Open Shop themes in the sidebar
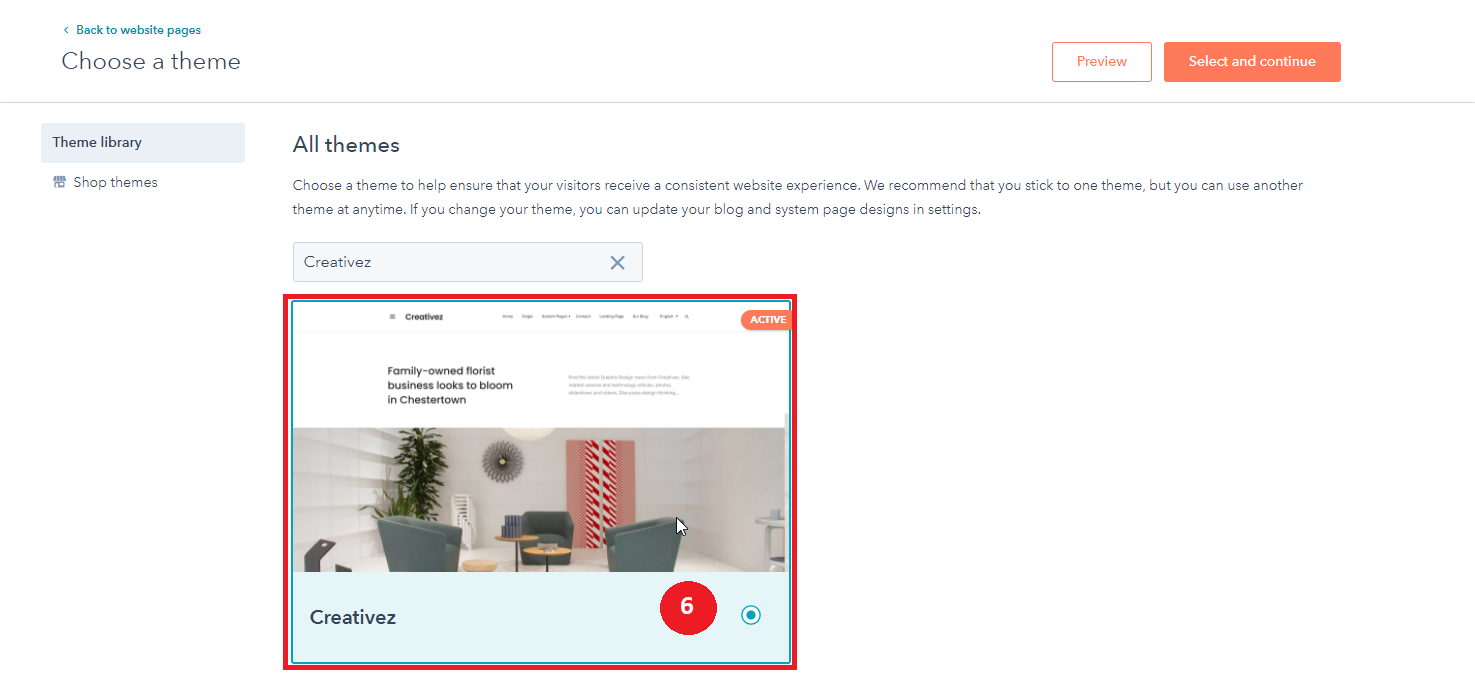Image resolution: width=1475 pixels, height=684 pixels. [x=115, y=182]
